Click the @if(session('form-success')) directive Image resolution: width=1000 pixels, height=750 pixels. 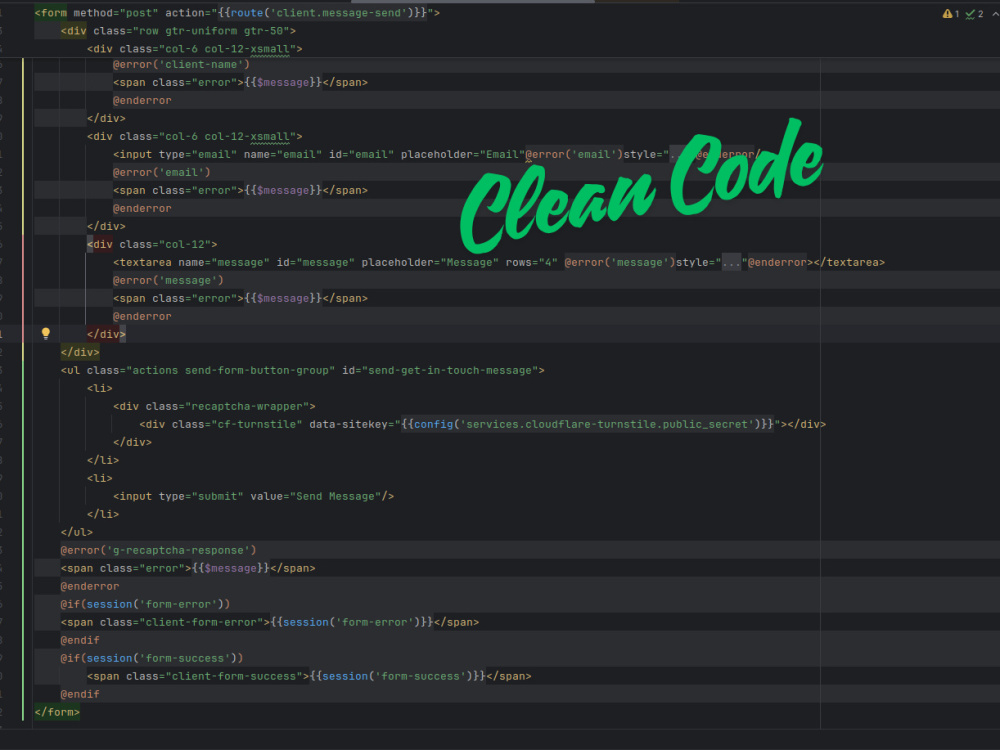click(x=152, y=658)
